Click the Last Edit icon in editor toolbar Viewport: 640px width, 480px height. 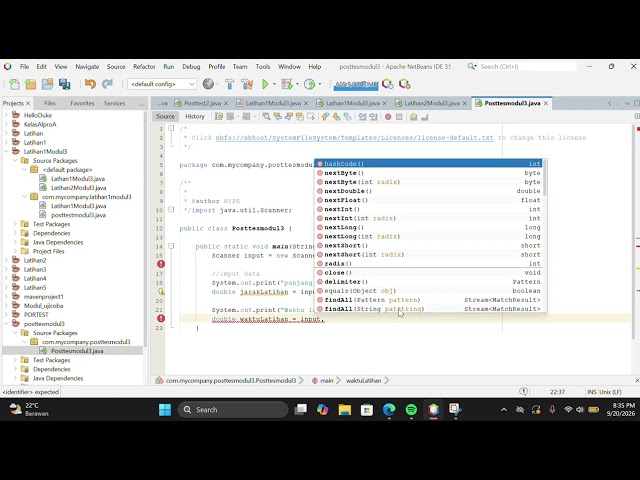219,117
